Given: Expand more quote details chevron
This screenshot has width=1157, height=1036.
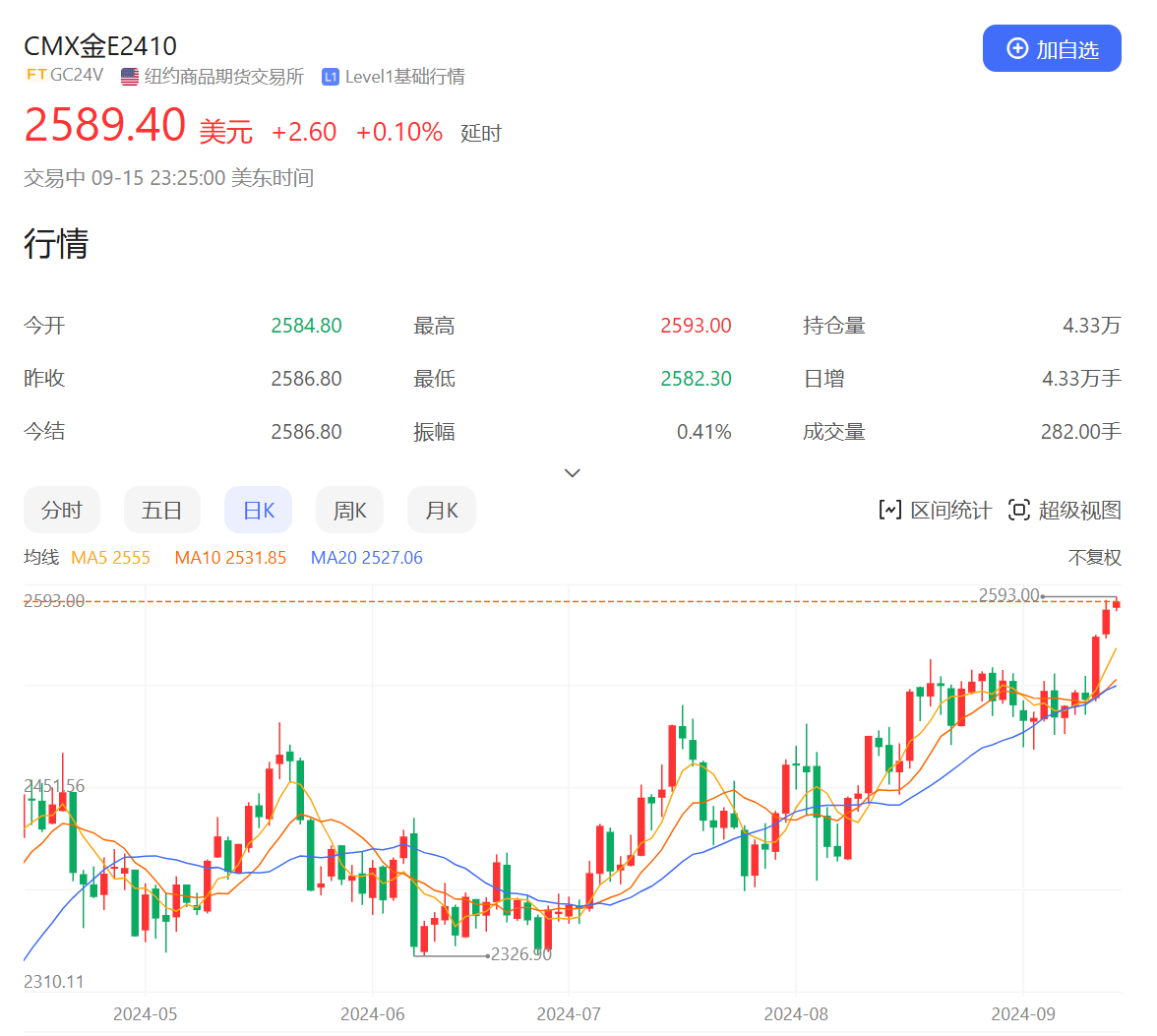Looking at the screenshot, I should (x=572, y=473).
